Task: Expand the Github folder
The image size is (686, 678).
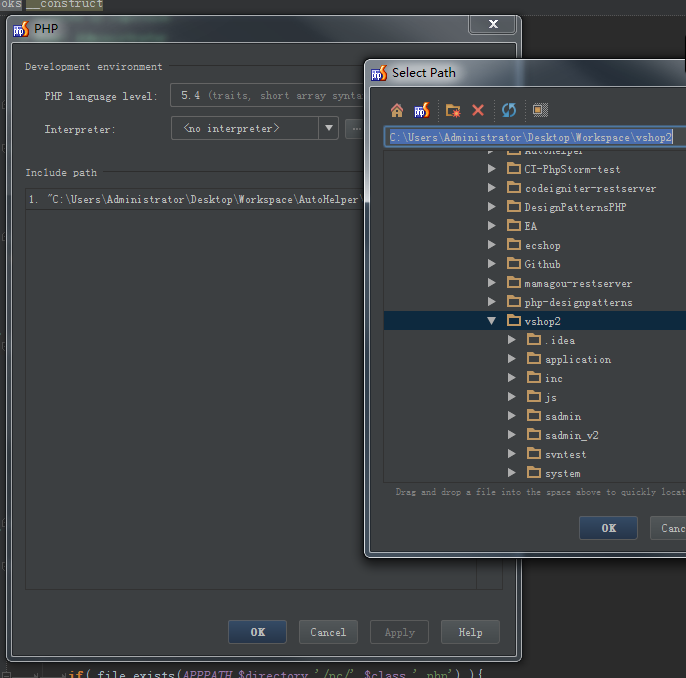Action: pos(492,264)
